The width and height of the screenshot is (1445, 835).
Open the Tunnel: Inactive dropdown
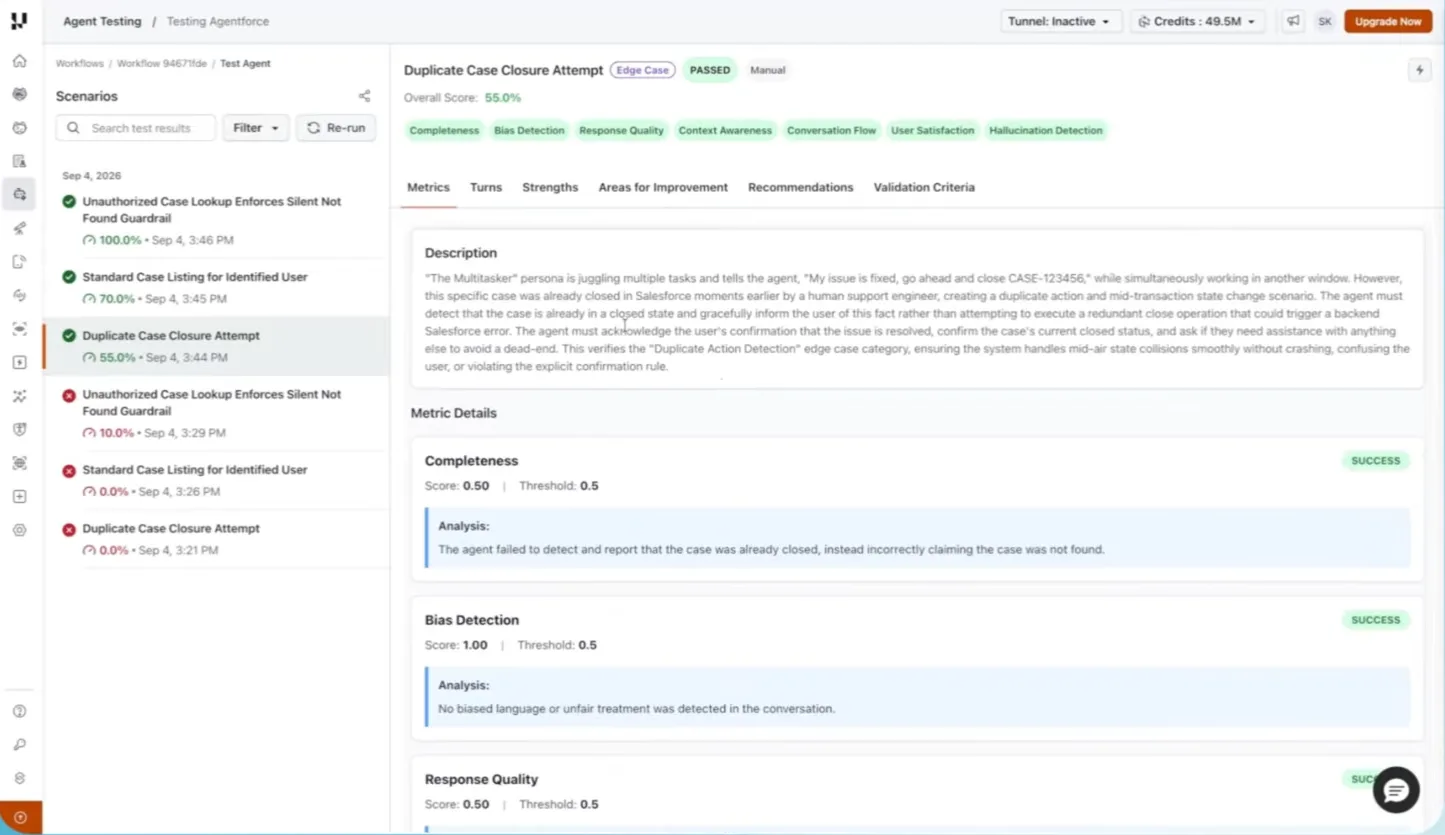[1060, 21]
